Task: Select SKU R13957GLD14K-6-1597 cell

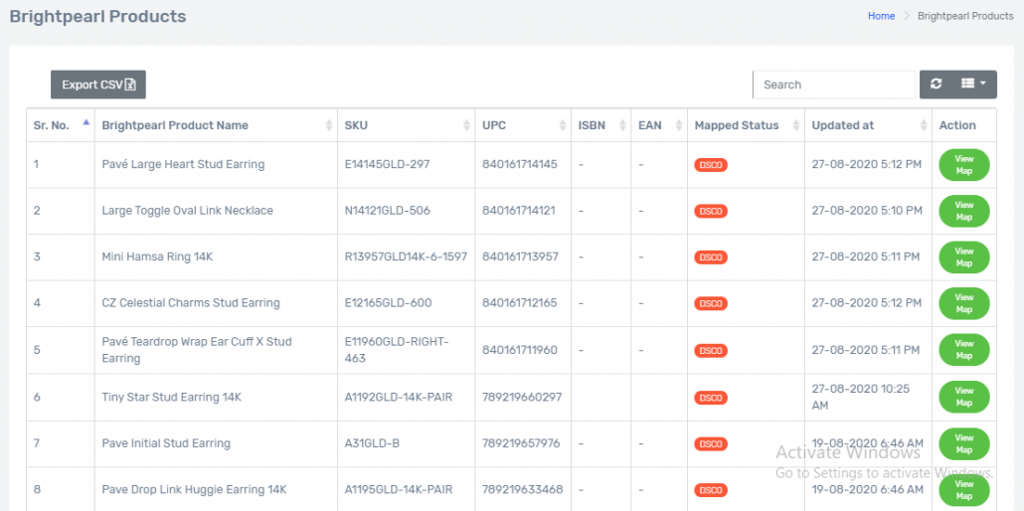Action: (x=406, y=257)
